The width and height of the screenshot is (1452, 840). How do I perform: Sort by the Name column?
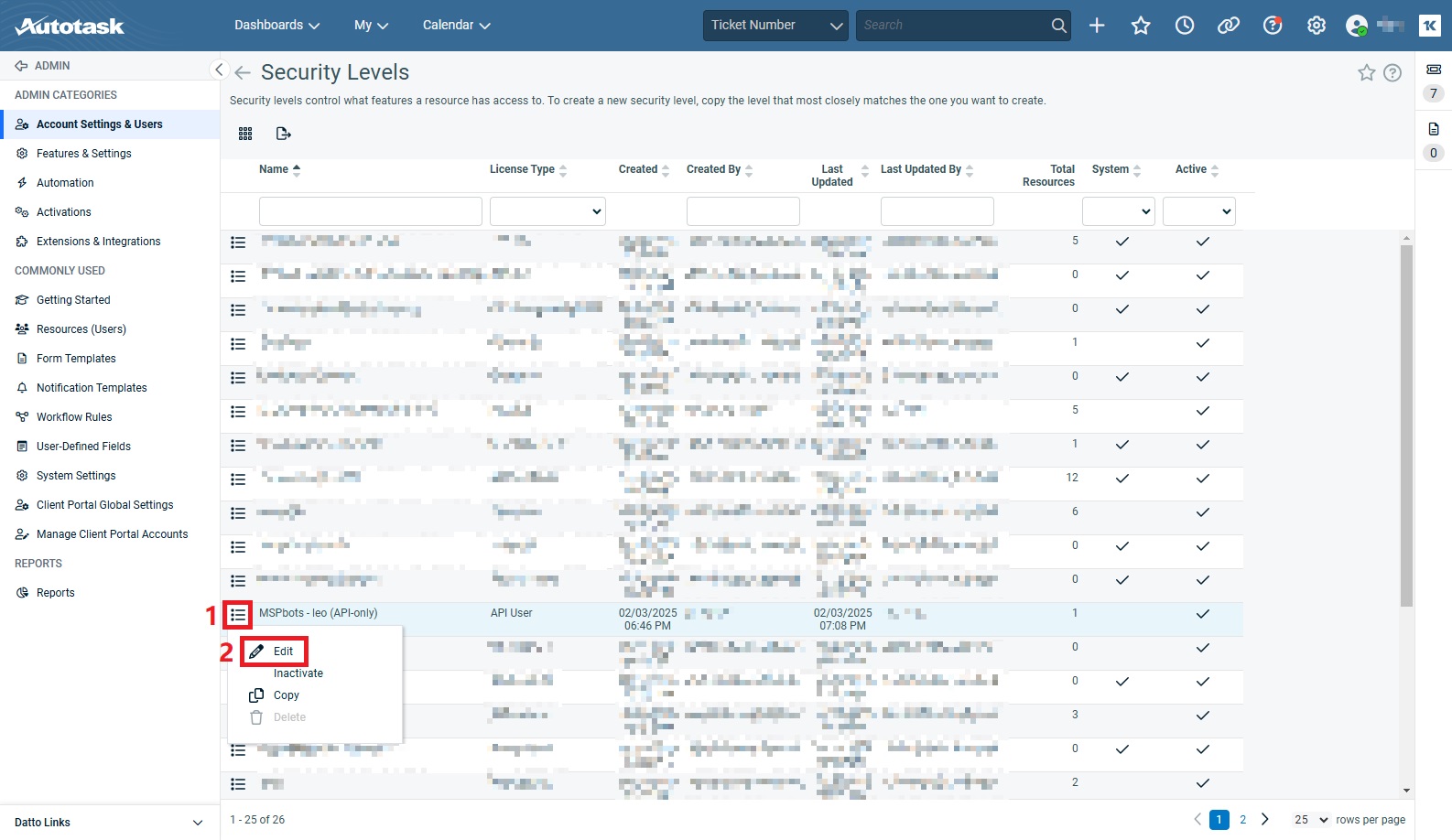279,169
